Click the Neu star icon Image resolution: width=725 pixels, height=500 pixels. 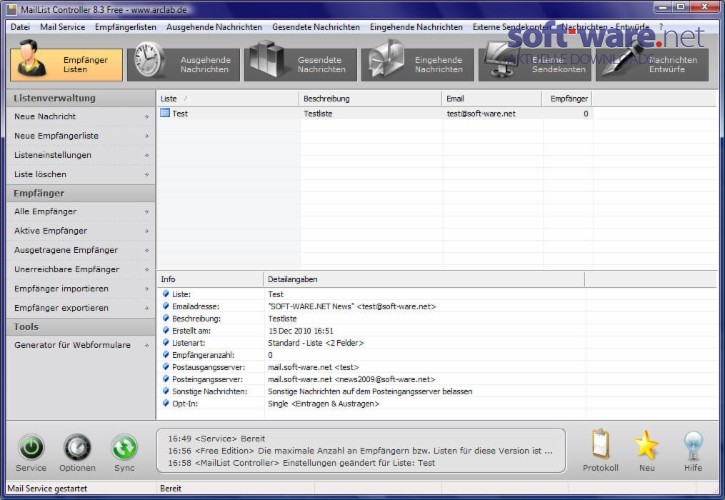tap(646, 445)
